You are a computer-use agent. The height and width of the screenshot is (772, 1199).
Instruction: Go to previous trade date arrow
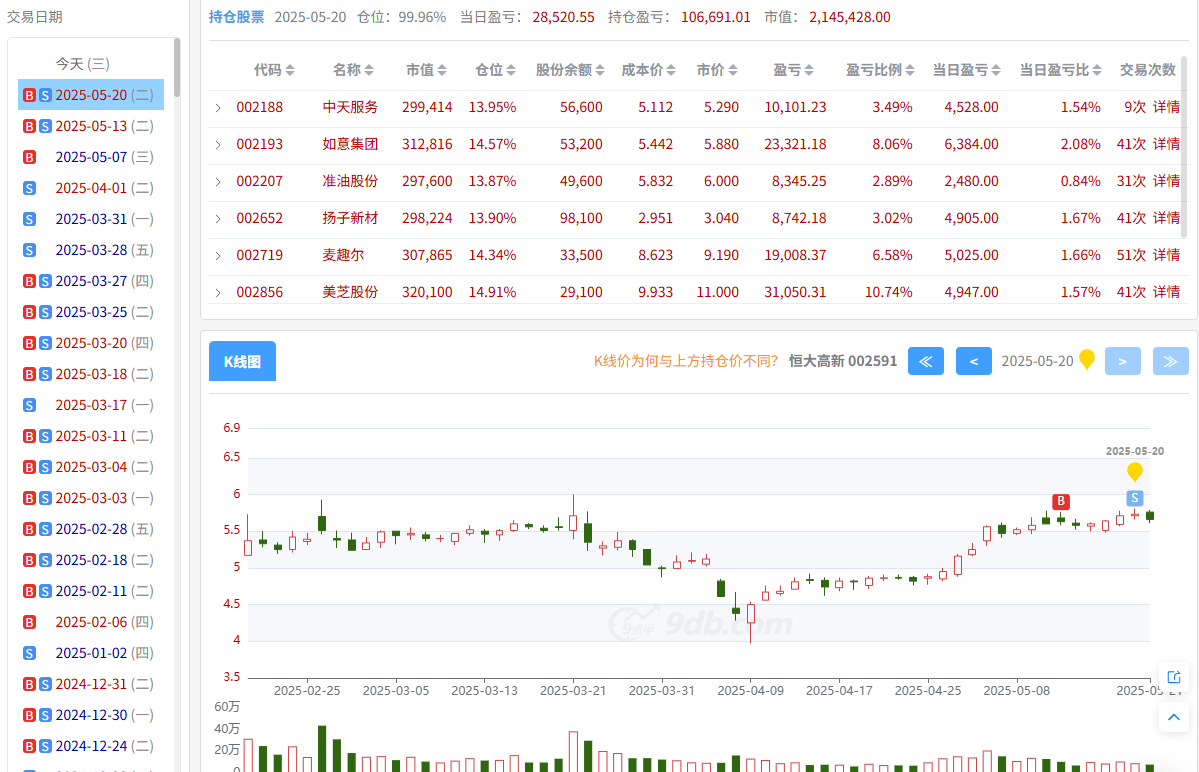coord(973,362)
